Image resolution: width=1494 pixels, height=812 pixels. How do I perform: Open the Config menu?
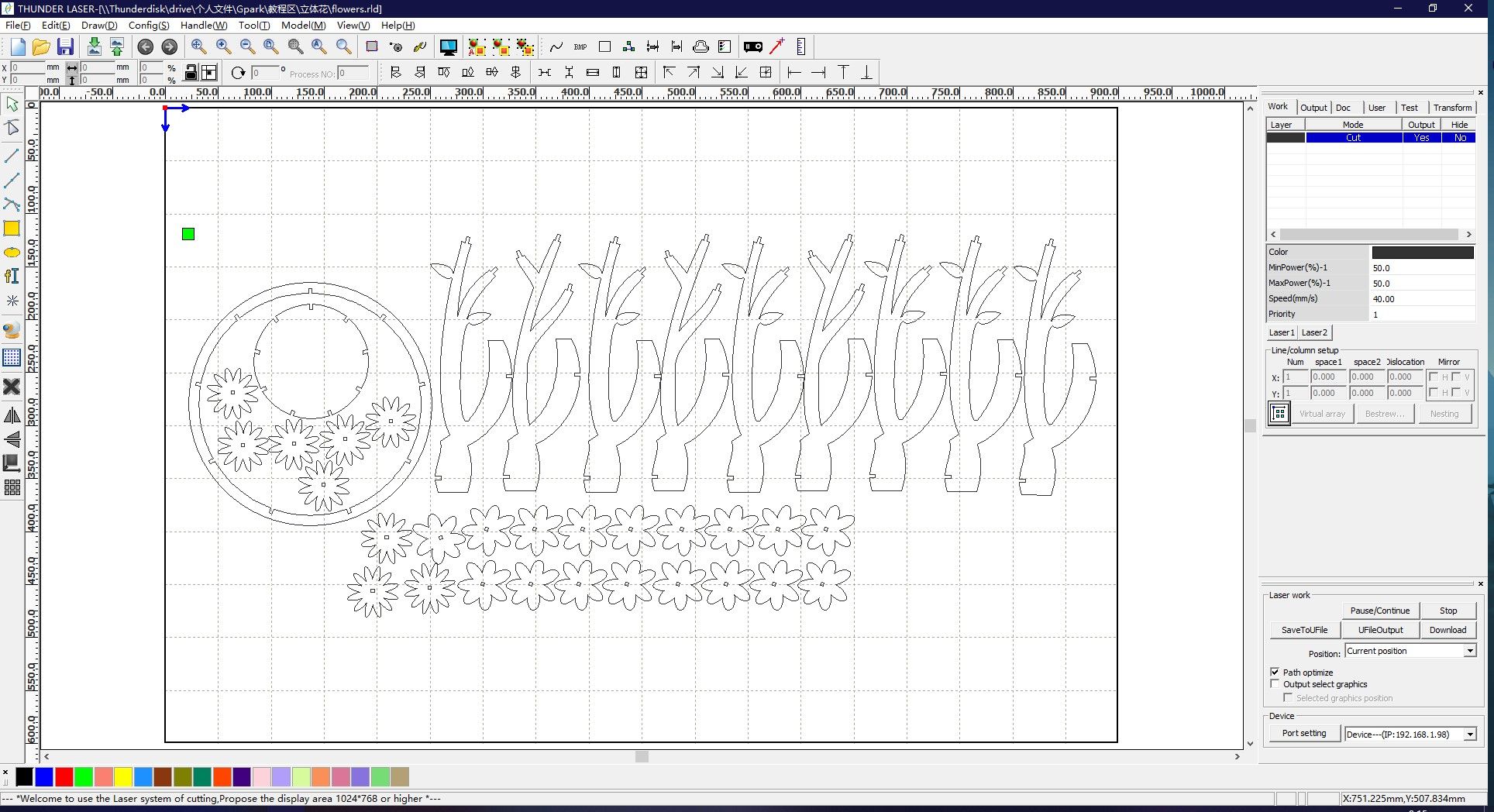tap(148, 26)
